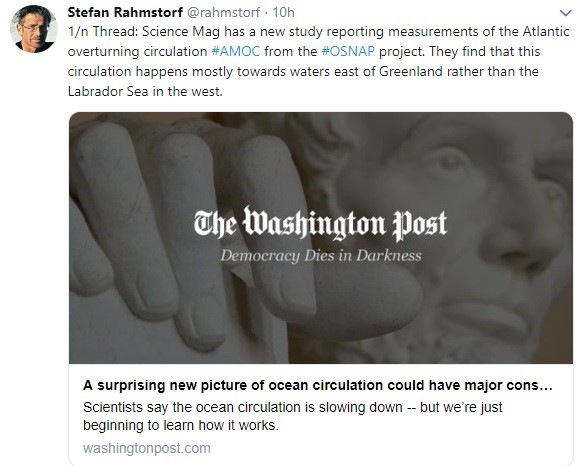Click the 'beginning to learn how it works' text
584x466 pixels.
coord(181,425)
